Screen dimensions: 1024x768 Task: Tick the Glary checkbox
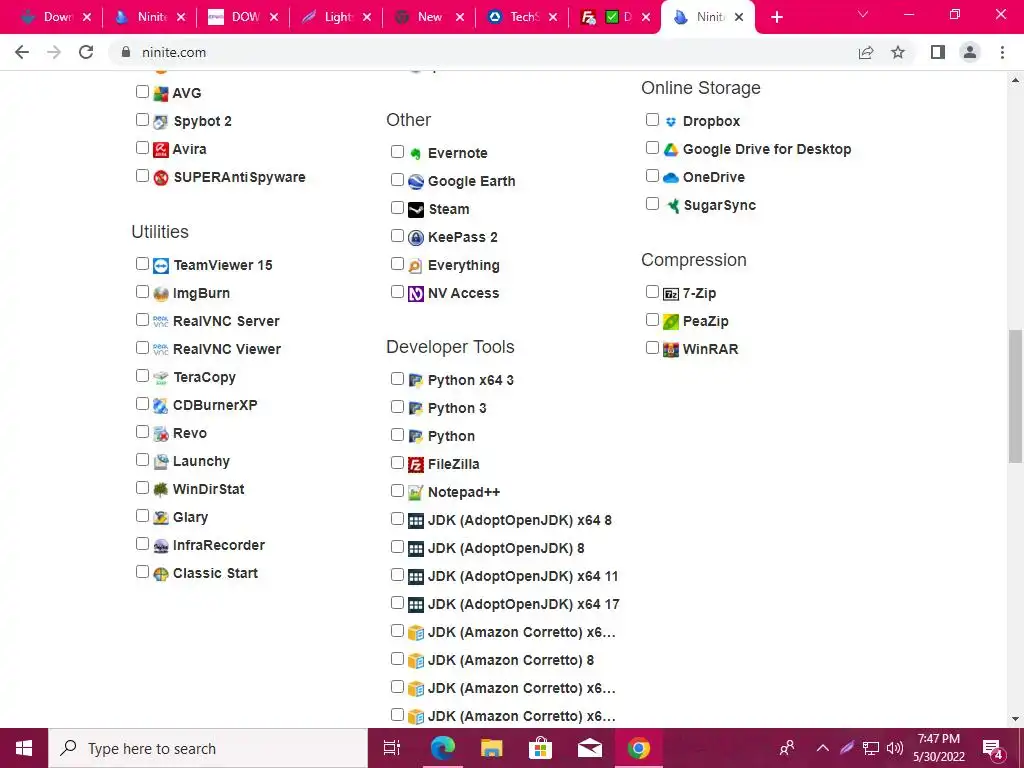(x=142, y=516)
